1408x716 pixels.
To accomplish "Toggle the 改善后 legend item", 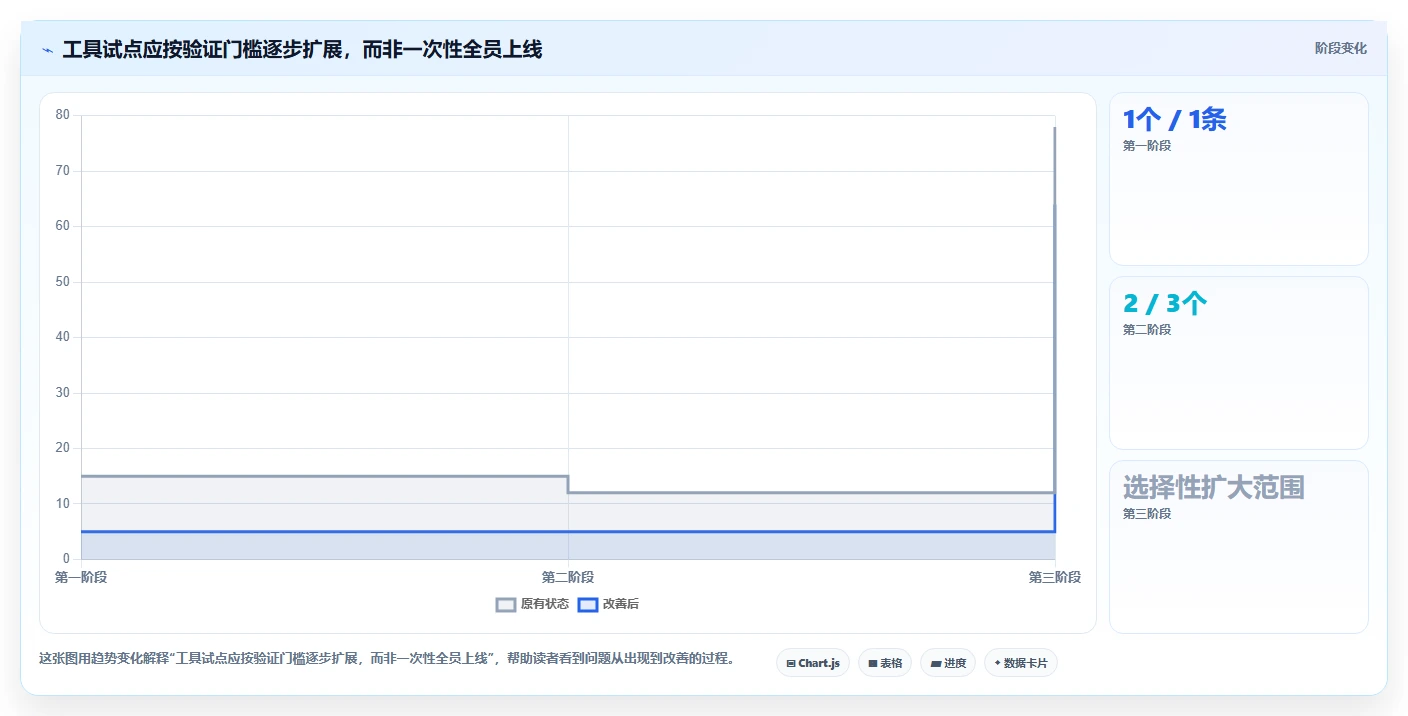I will click(x=609, y=604).
